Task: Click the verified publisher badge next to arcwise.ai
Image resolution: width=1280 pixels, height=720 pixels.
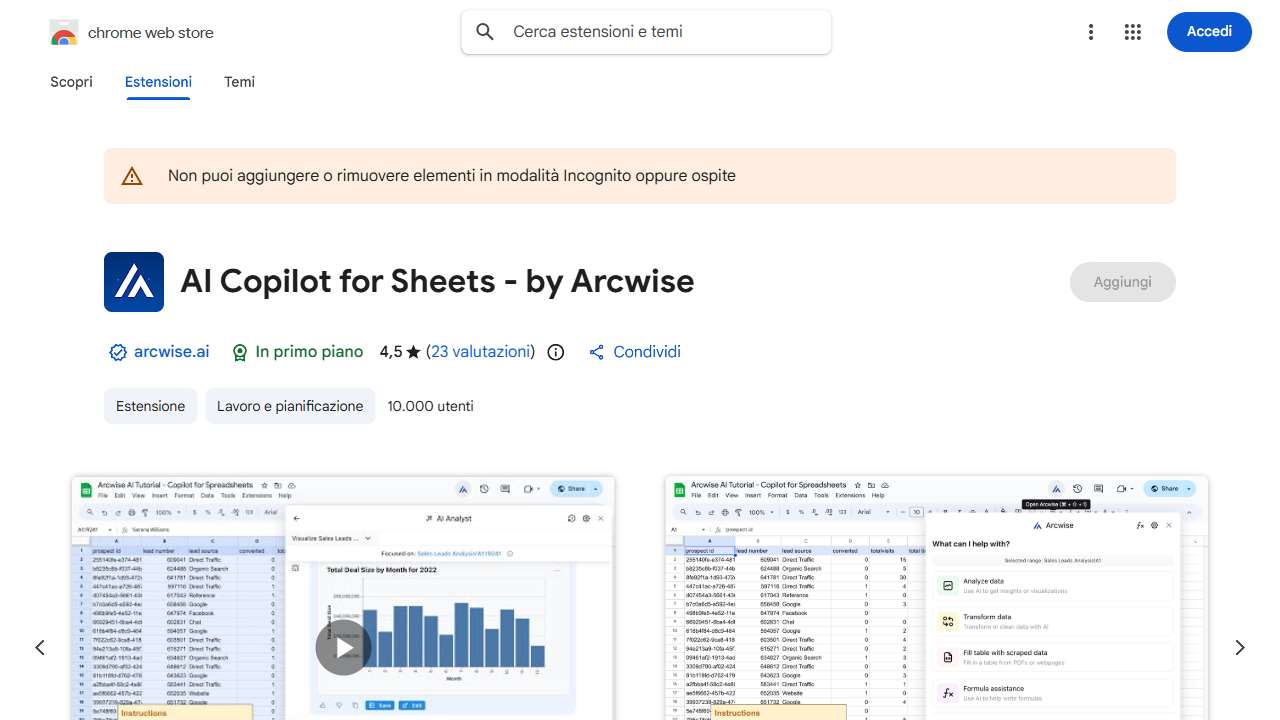Action: 117,352
